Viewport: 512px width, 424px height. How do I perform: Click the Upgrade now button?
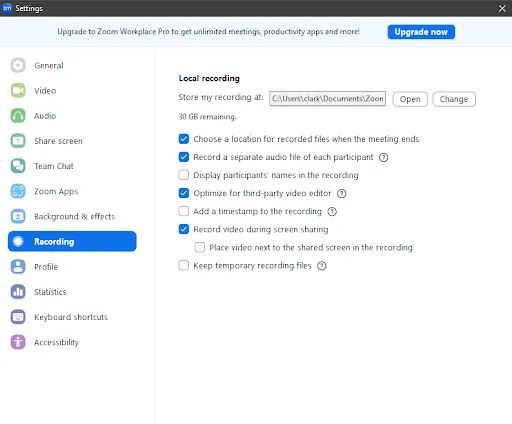pyautogui.click(x=421, y=32)
